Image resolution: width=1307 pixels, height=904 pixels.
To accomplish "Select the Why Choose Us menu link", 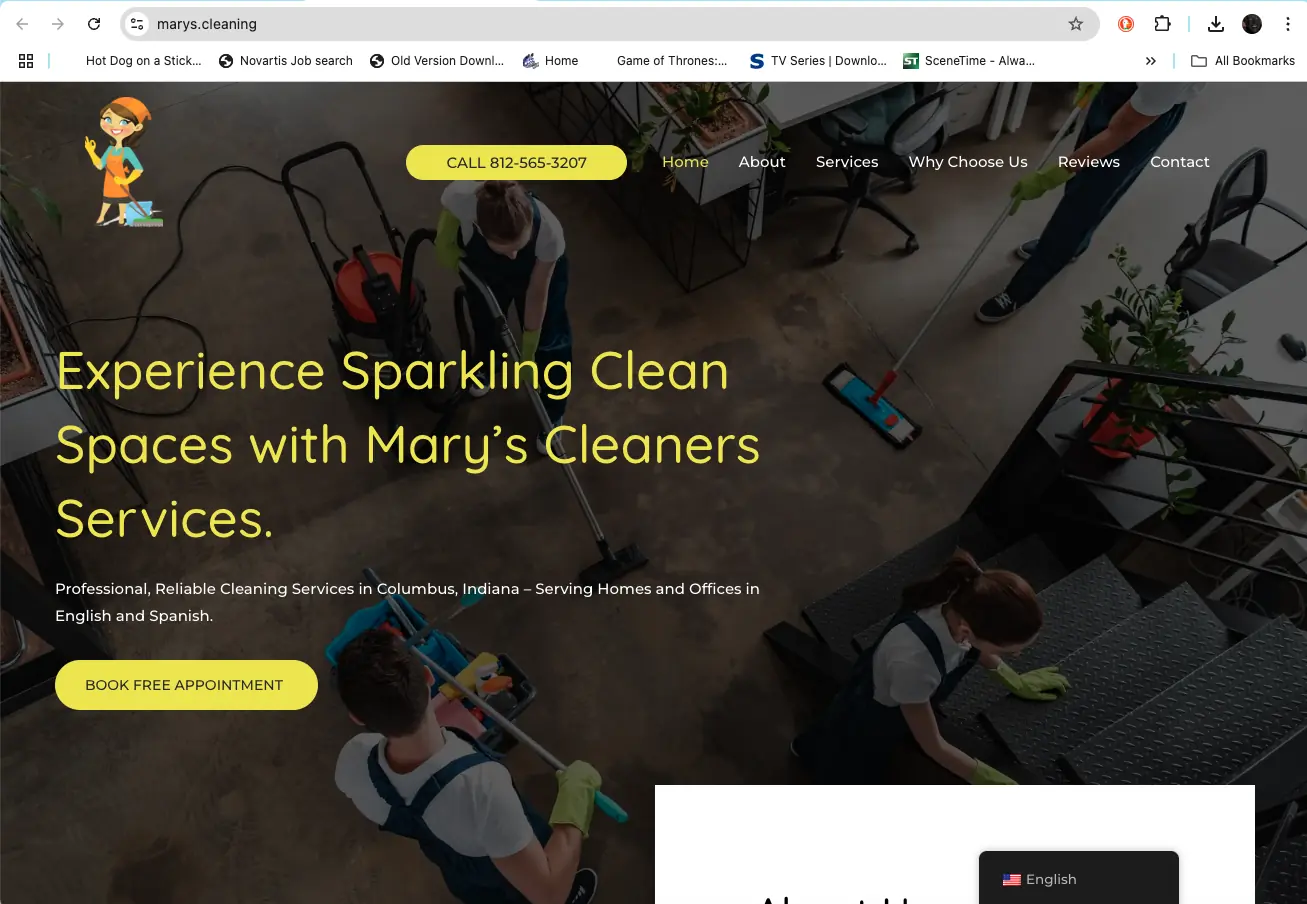I will point(968,162).
